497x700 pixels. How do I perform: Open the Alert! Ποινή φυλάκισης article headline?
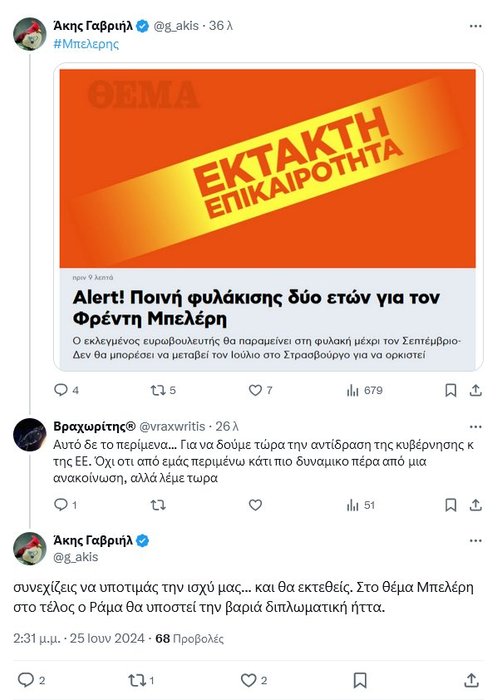256,308
